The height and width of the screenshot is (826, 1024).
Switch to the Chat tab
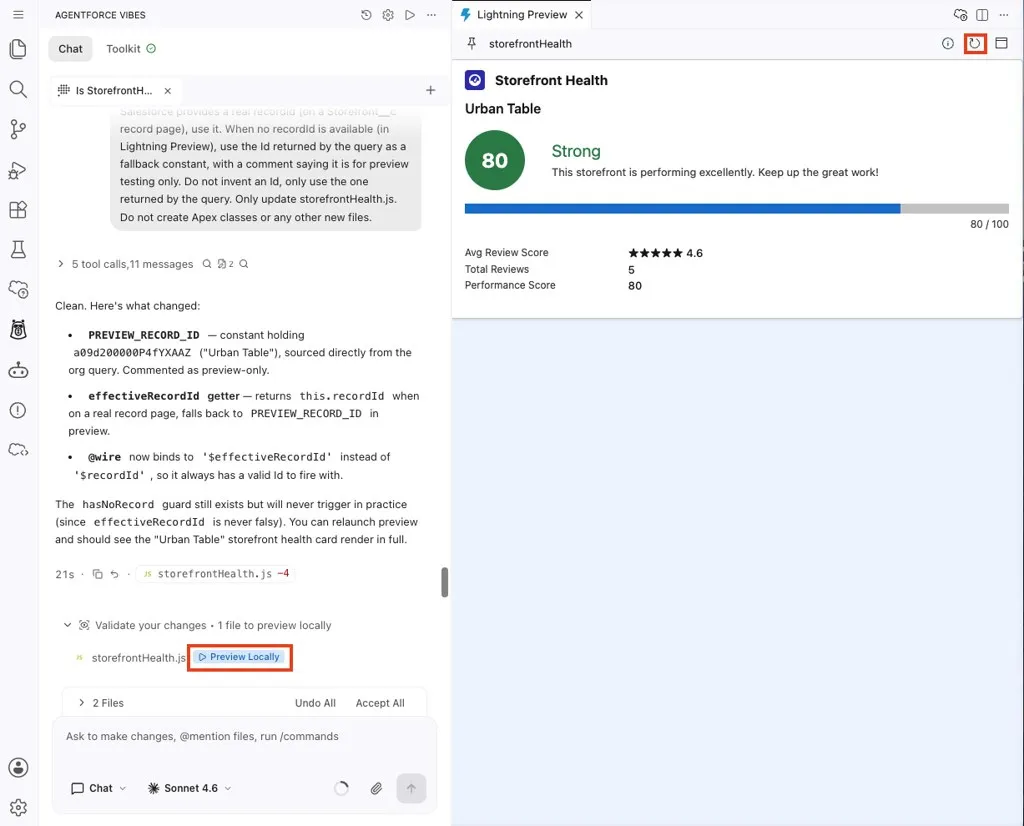(71, 48)
